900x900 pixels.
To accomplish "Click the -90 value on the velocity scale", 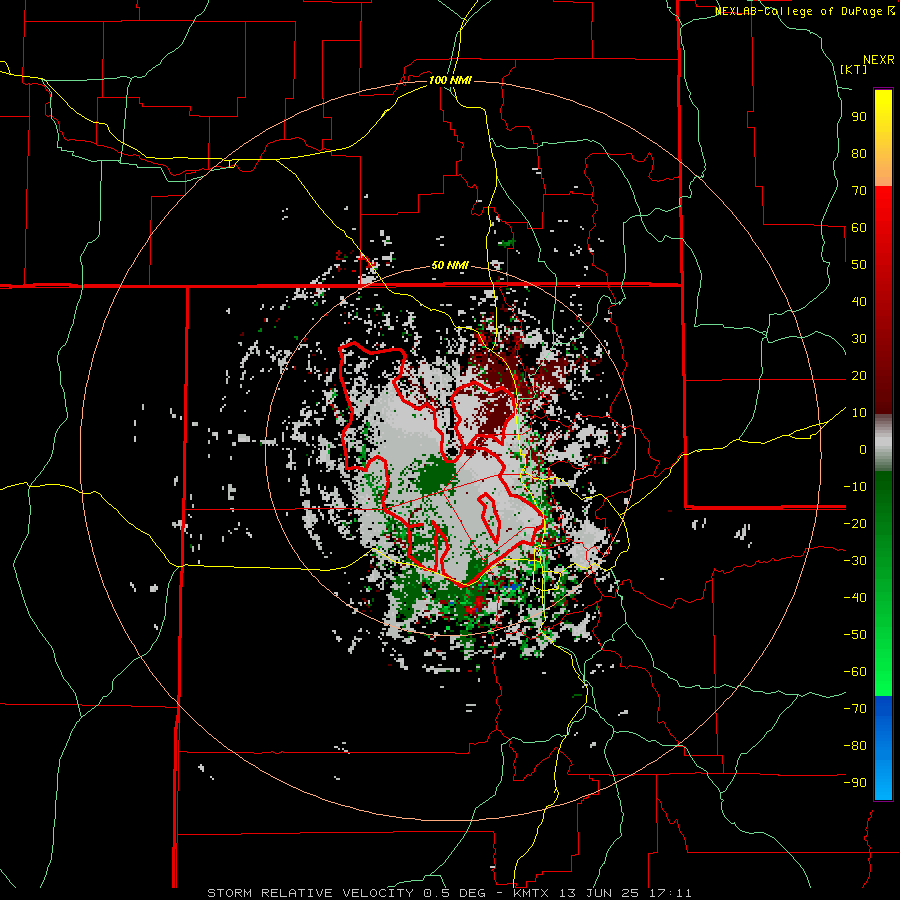I will (855, 783).
